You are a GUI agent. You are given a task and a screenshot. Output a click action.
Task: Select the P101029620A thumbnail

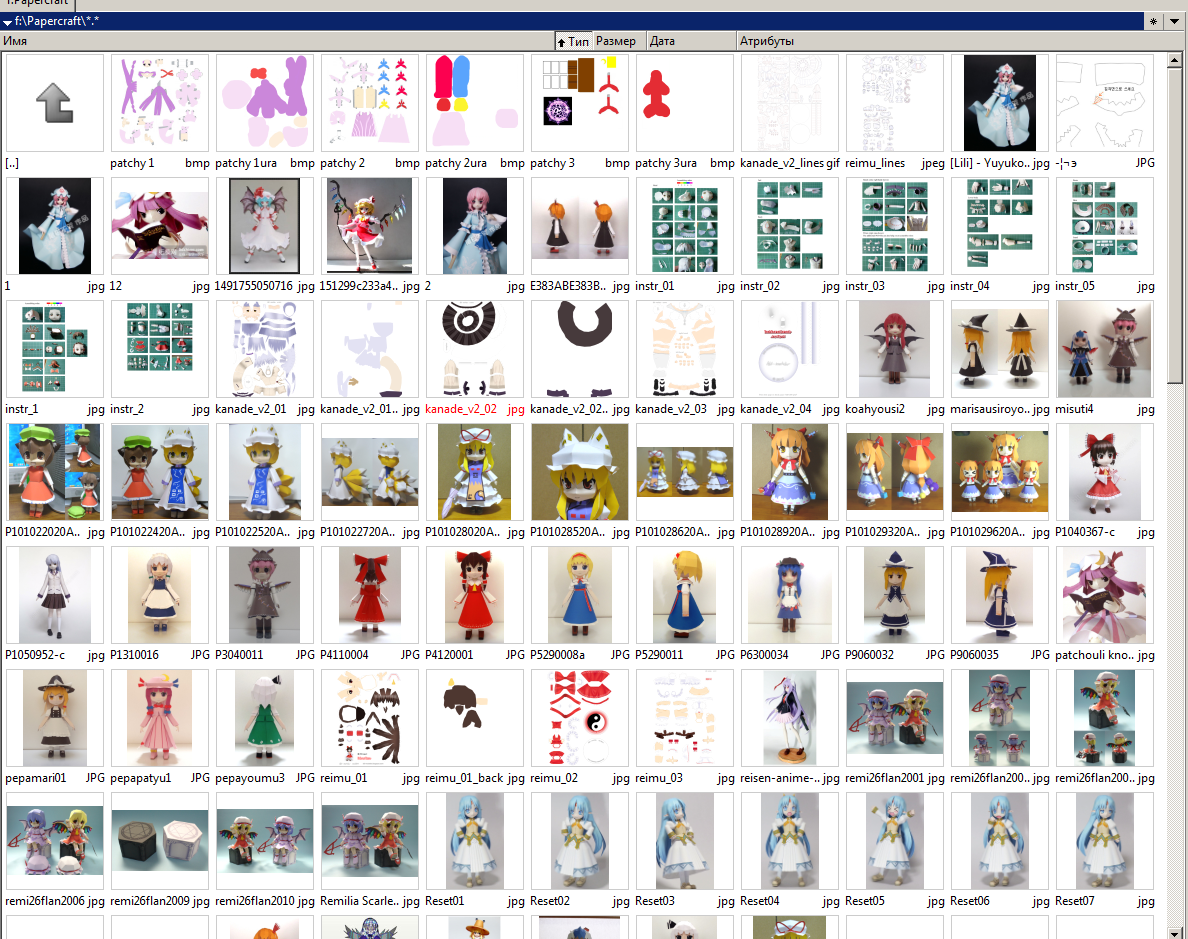[1000, 471]
